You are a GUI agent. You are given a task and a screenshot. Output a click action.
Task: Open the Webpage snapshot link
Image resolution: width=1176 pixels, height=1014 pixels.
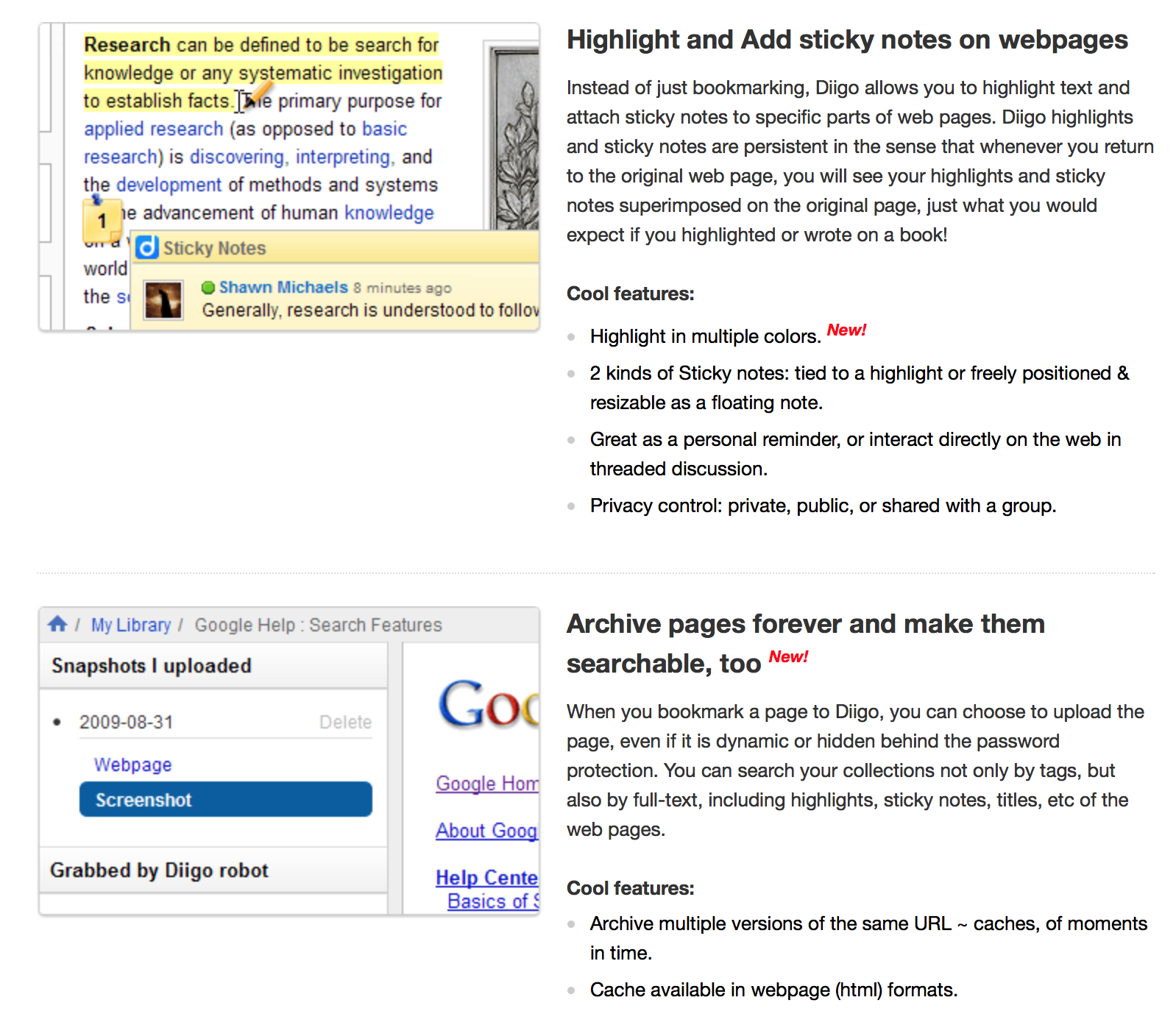[x=132, y=765]
